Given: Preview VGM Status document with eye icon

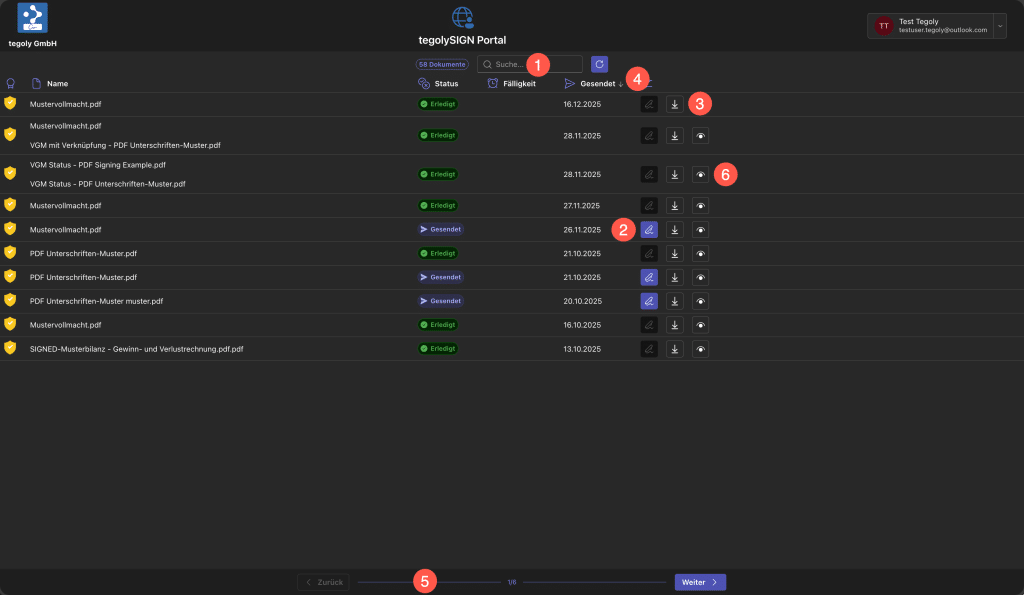Looking at the screenshot, I should click(x=701, y=174).
